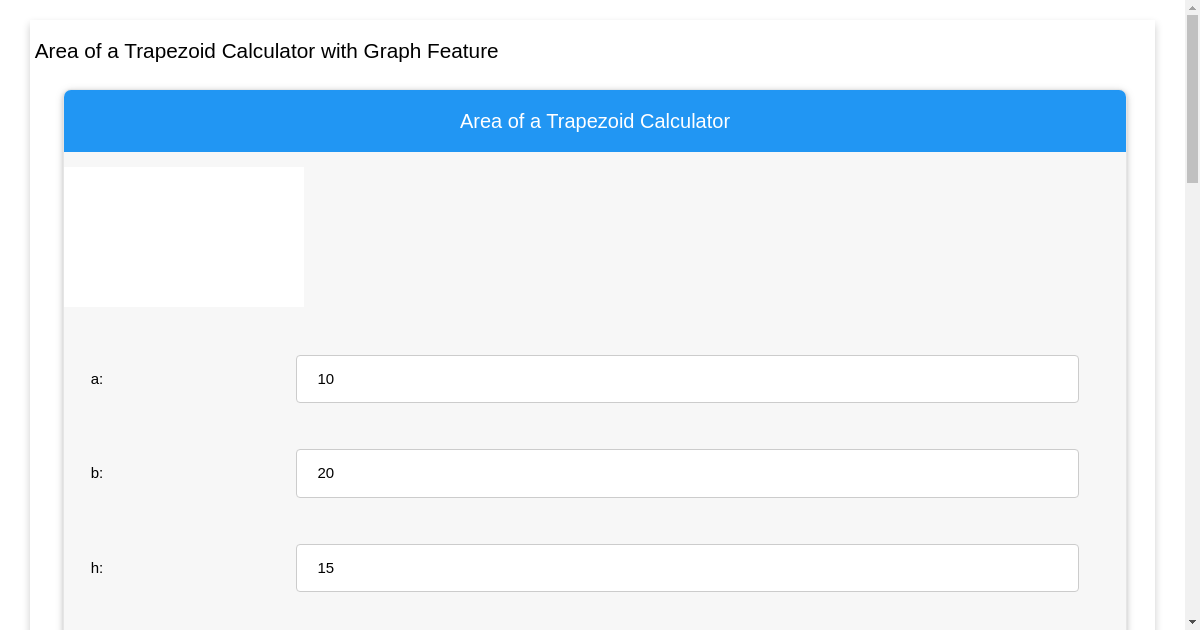Click the blue Area of a Trapezoid Calculator header
The height and width of the screenshot is (630, 1200).
point(595,121)
